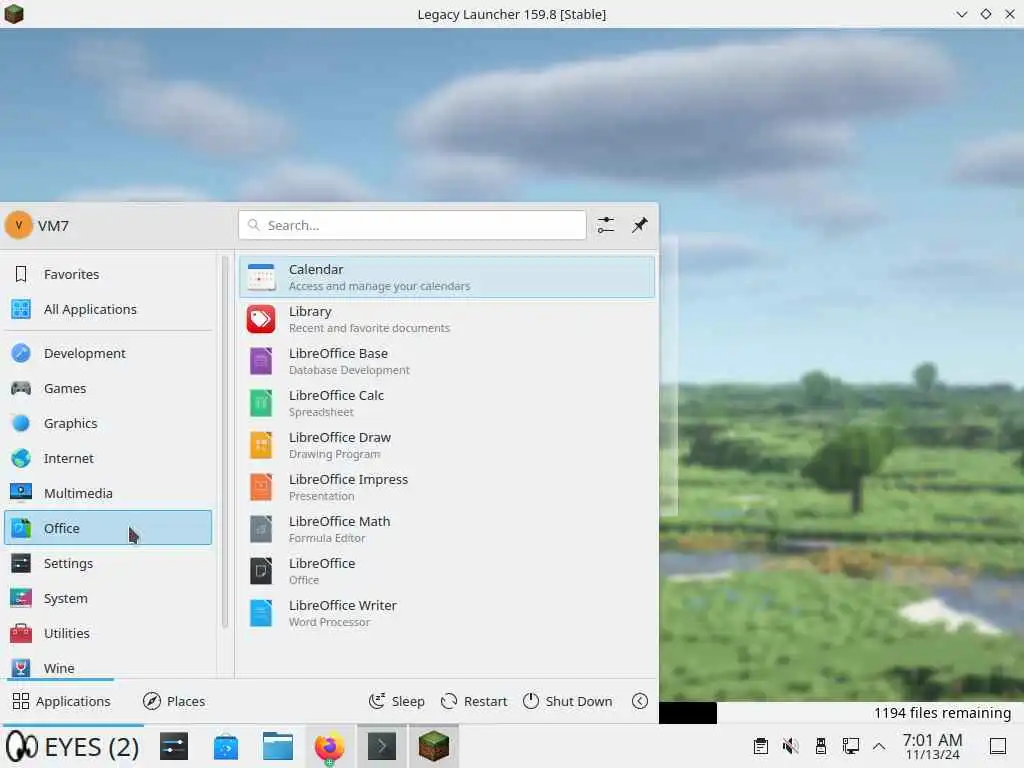Expand hidden system tray icons
Image resolution: width=1024 pixels, height=768 pixels.
(x=879, y=746)
